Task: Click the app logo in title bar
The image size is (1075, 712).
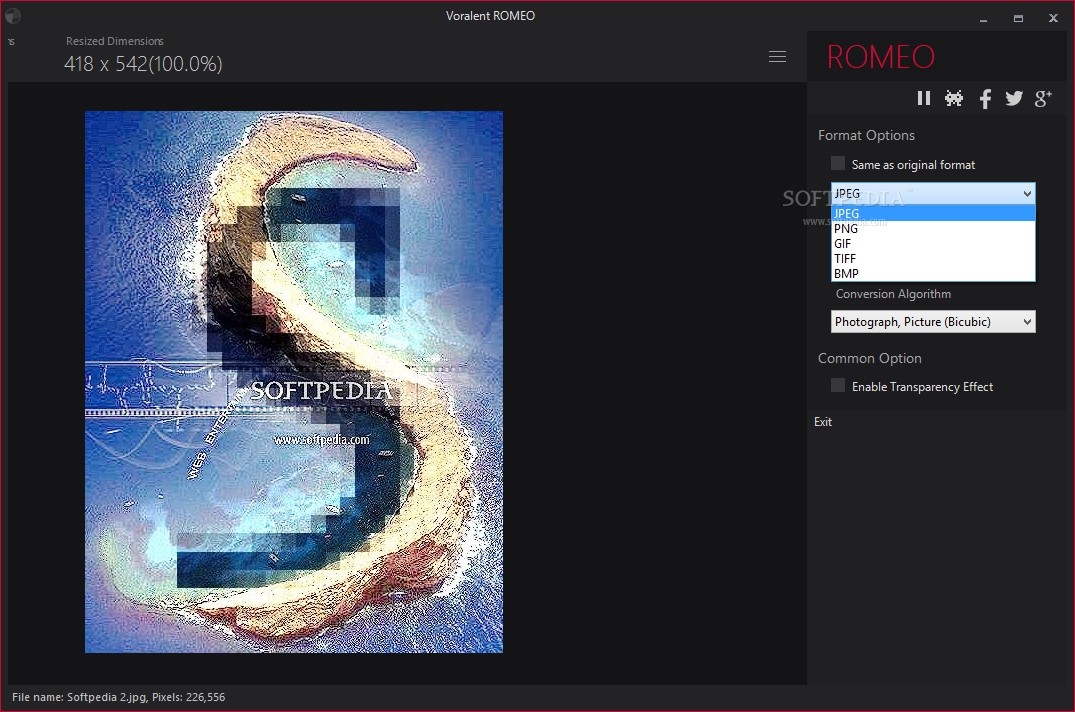Action: pyautogui.click(x=12, y=15)
